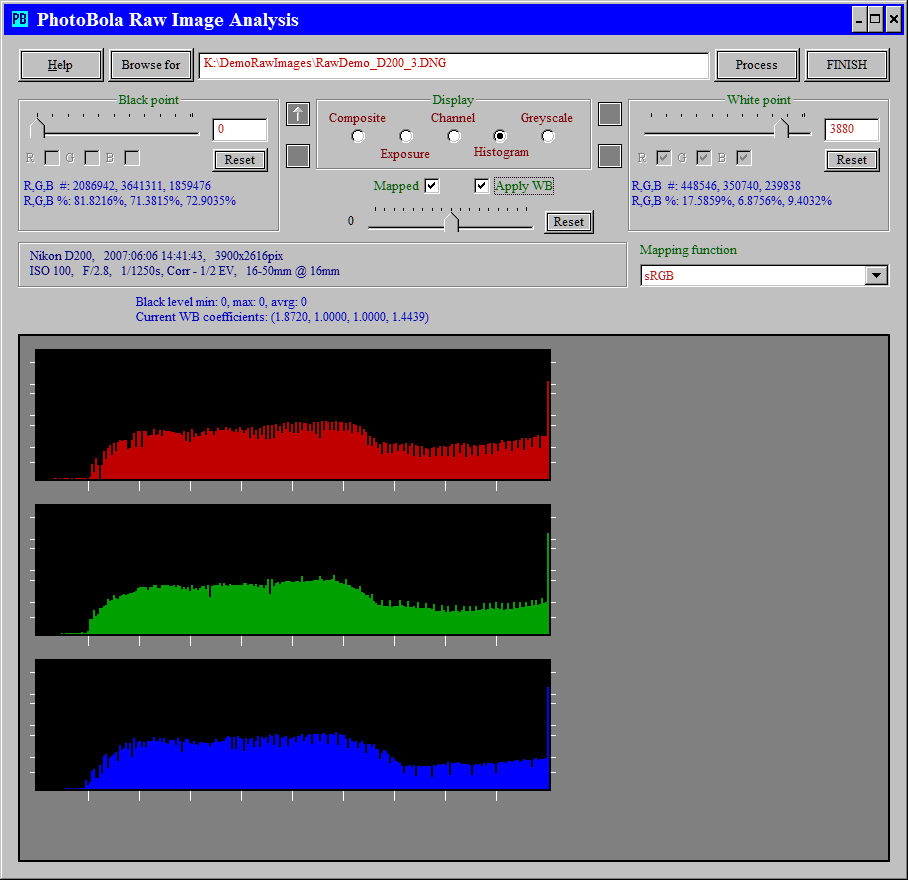Click the upper grey square button left of White point
Viewport: 908px width, 880px height.
click(609, 114)
